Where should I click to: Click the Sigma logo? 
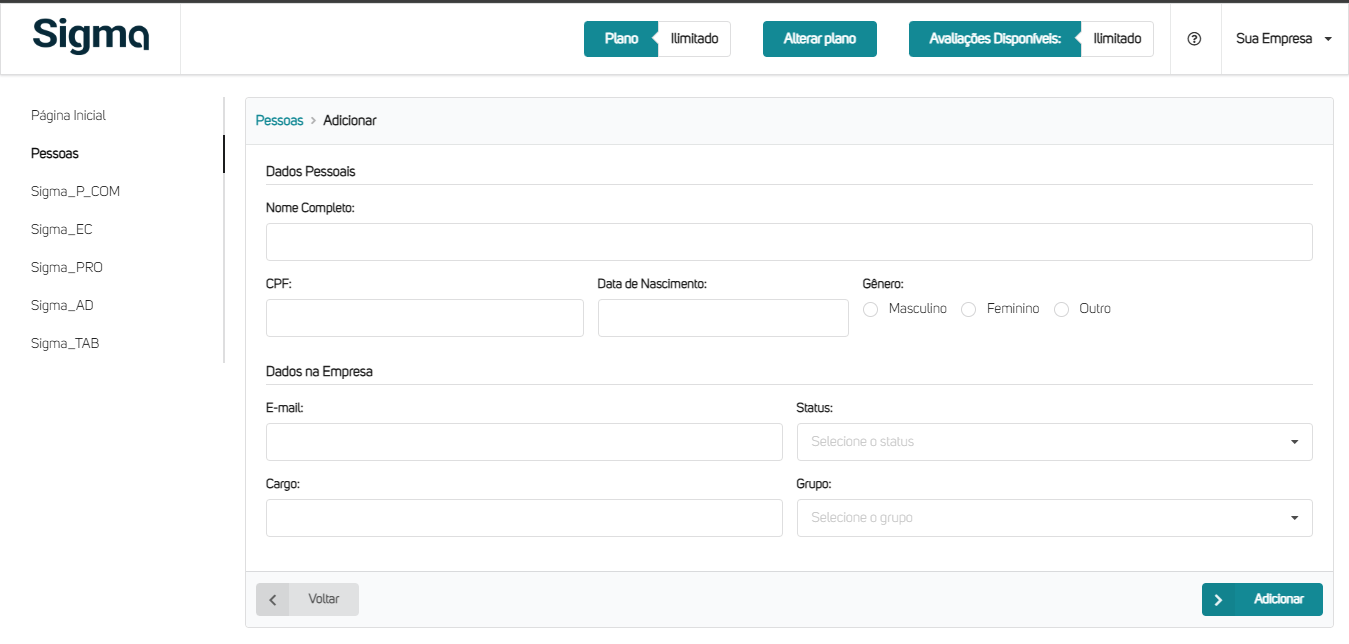pyautogui.click(x=91, y=35)
